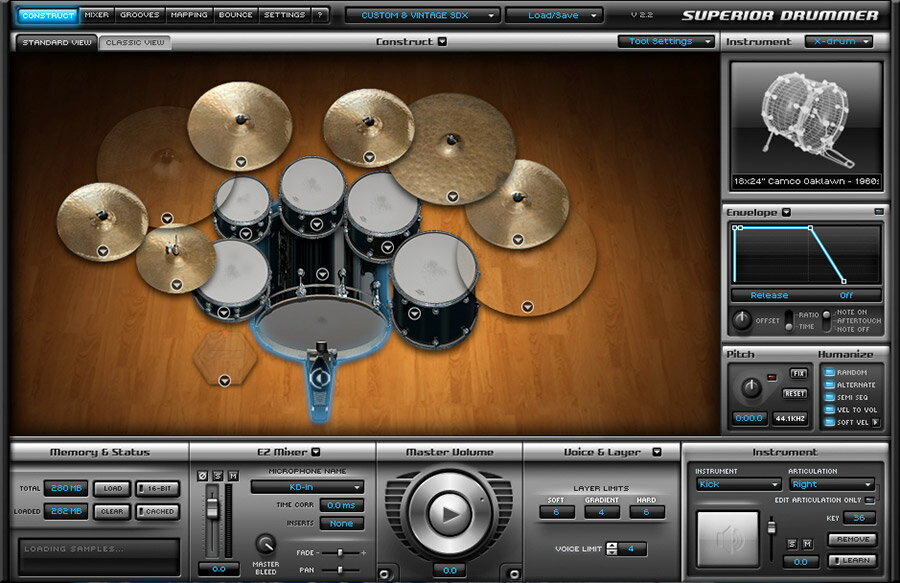
Task: Mute the Kick using the M icon
Action: [808, 543]
